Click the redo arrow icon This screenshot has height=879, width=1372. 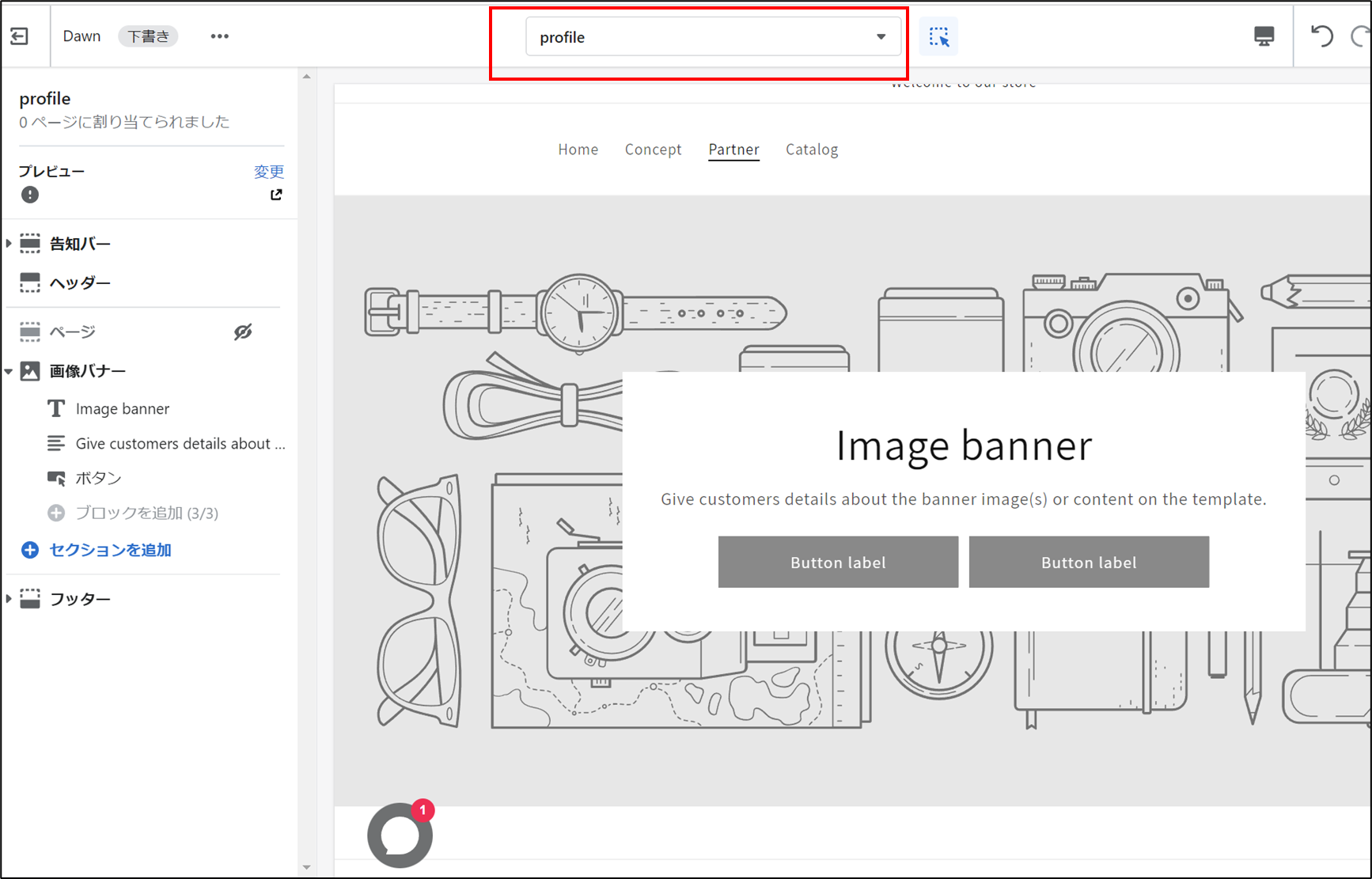(x=1361, y=36)
